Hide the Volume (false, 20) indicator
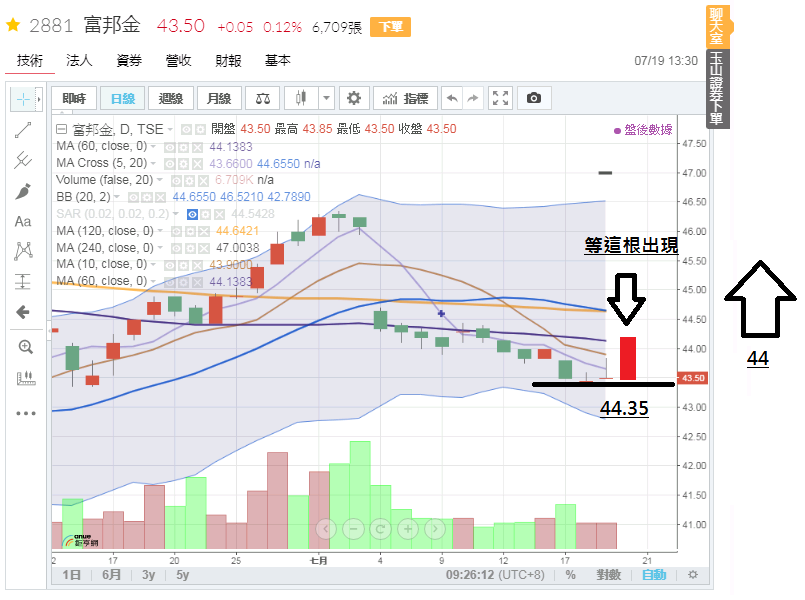This screenshot has height=600, width=805. tap(176, 181)
